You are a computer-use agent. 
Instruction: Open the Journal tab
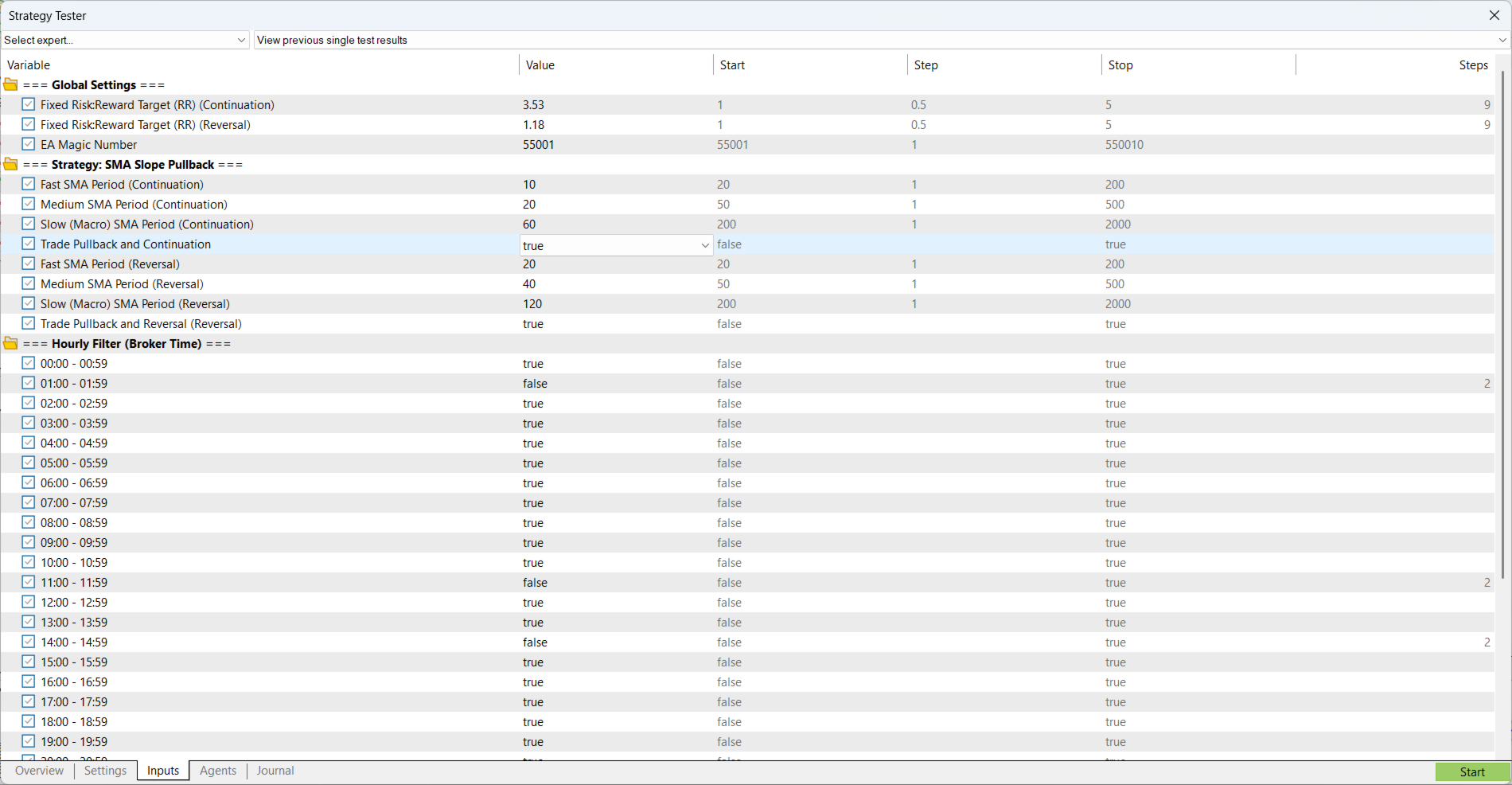(x=275, y=771)
